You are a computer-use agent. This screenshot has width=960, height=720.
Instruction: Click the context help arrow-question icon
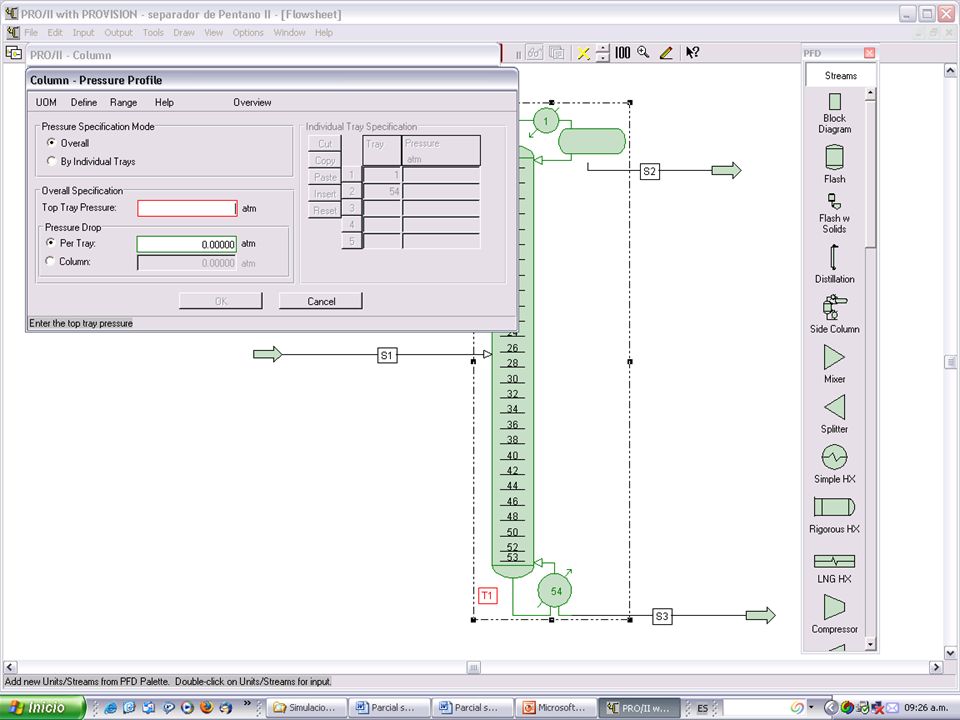(x=692, y=53)
